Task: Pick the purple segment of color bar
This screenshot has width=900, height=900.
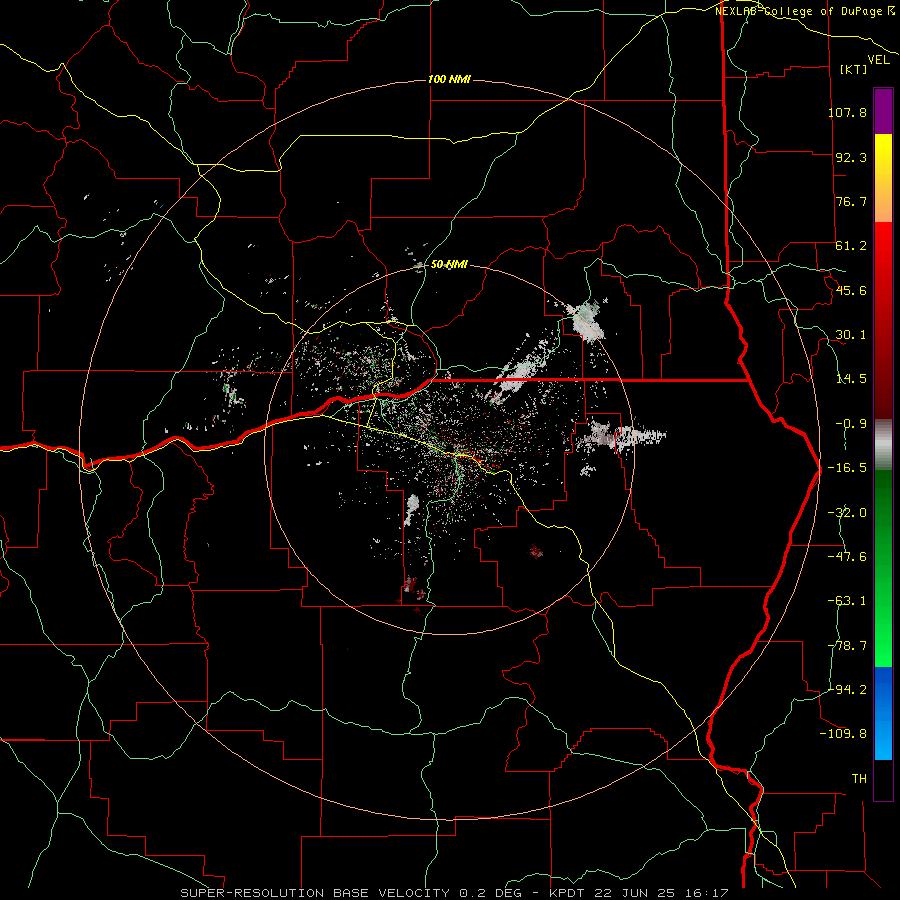Action: pos(883,111)
